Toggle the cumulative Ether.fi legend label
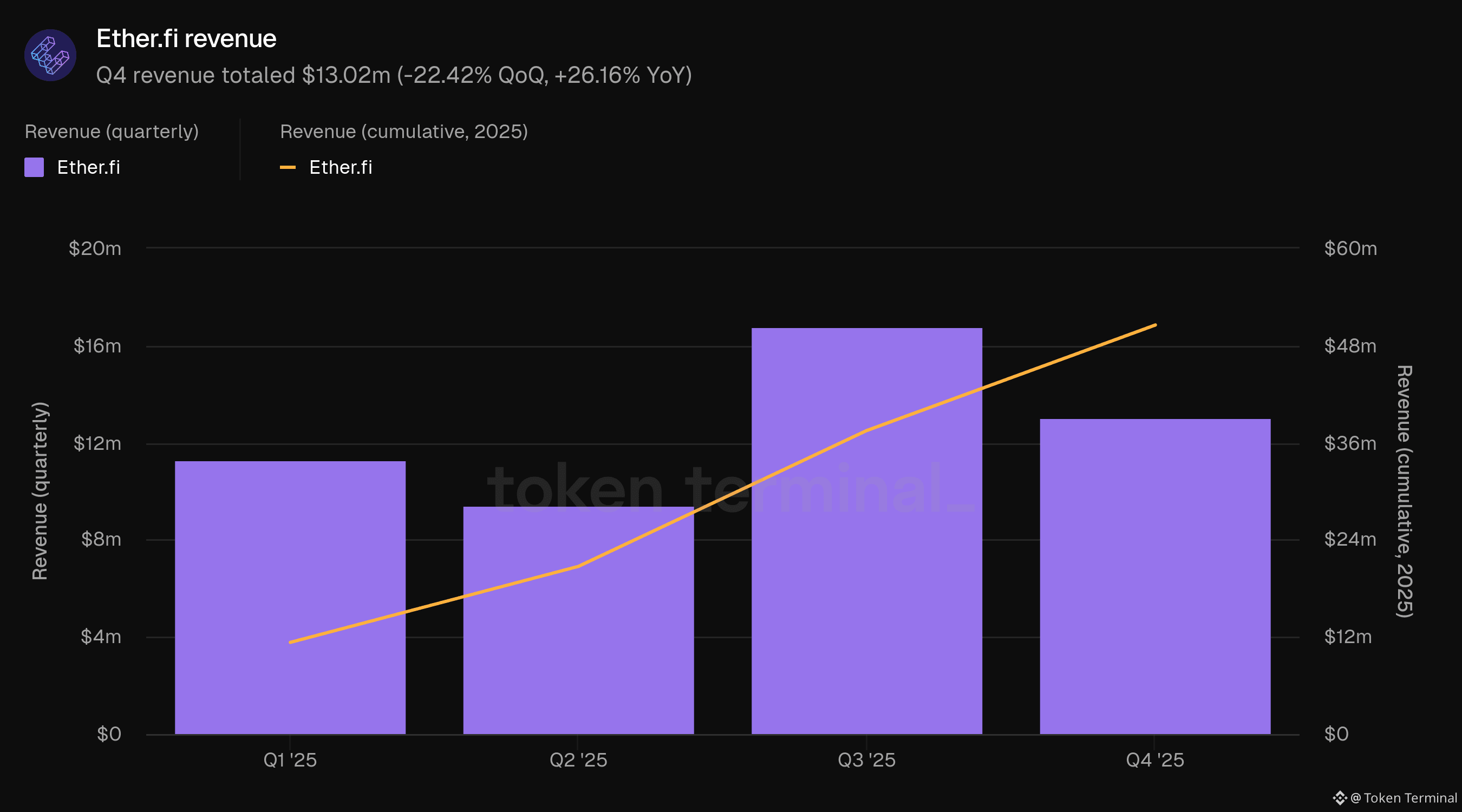The height and width of the screenshot is (812, 1462). tap(341, 167)
